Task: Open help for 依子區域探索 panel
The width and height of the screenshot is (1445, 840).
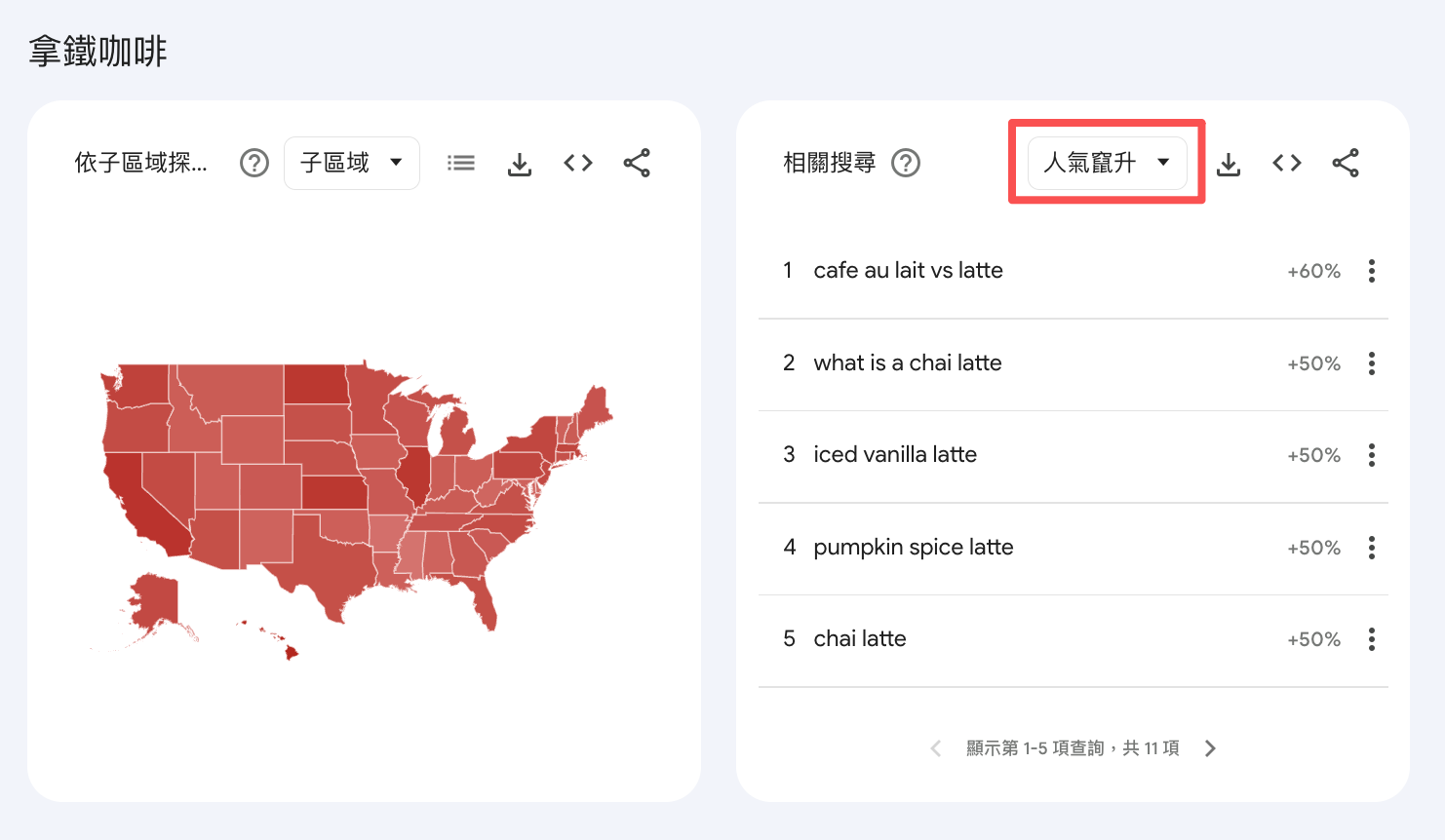Action: [x=254, y=163]
